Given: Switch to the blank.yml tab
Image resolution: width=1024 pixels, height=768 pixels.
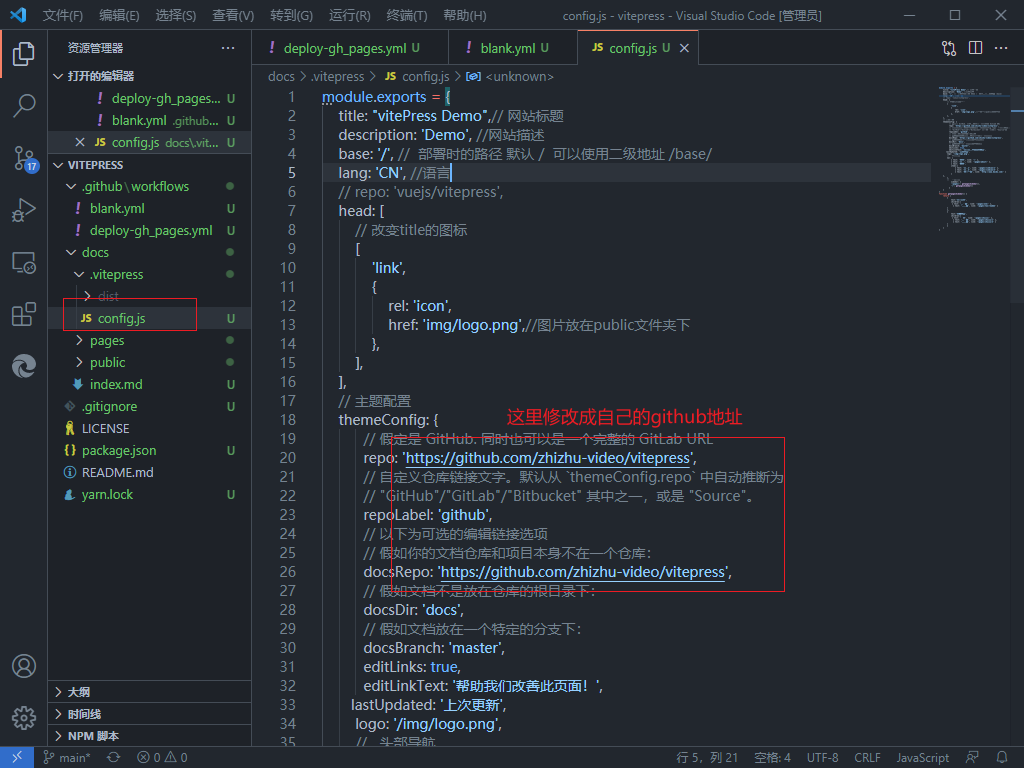Looking at the screenshot, I should (513, 48).
